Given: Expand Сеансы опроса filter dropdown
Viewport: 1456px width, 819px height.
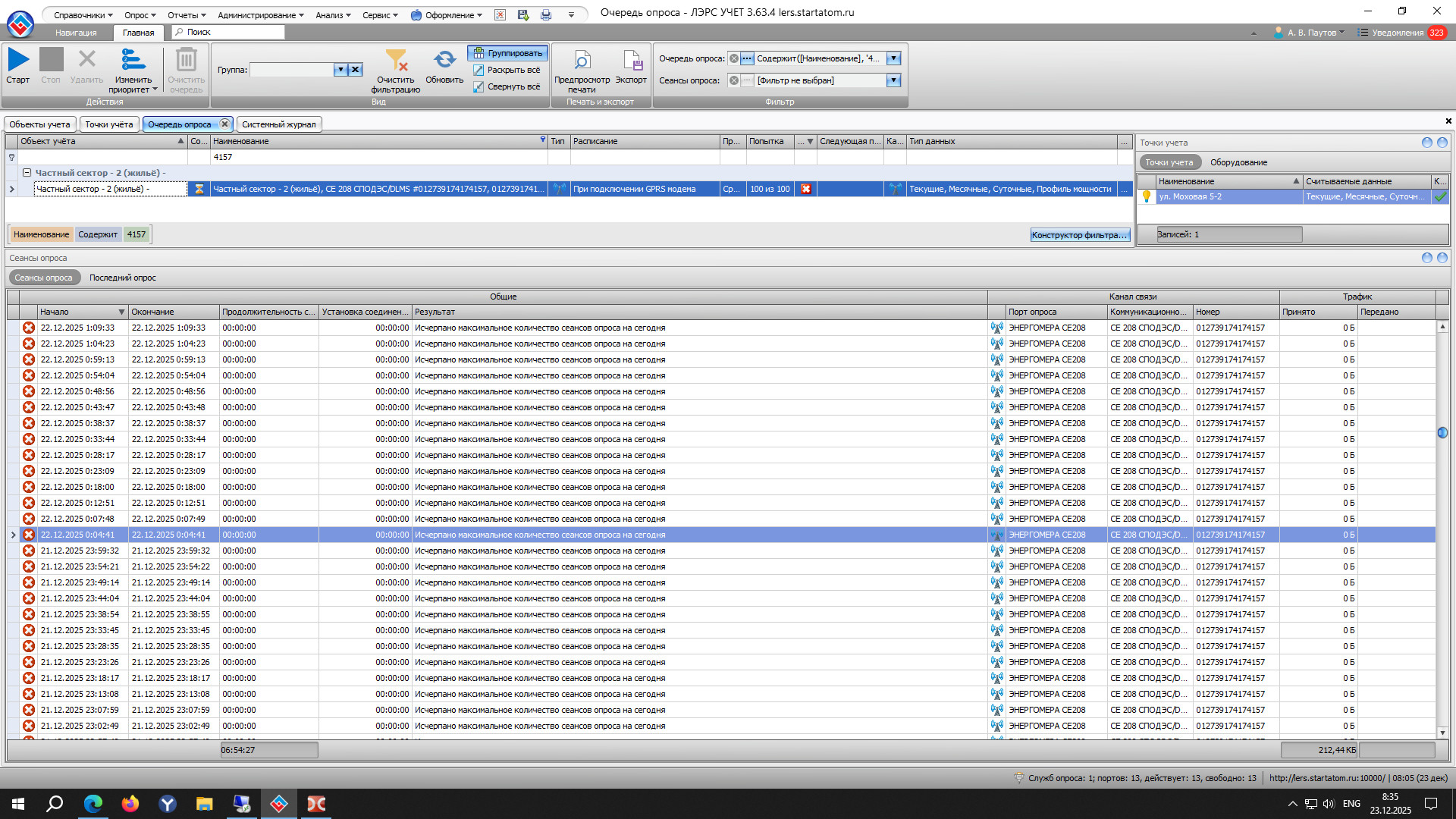Looking at the screenshot, I should pyautogui.click(x=893, y=80).
